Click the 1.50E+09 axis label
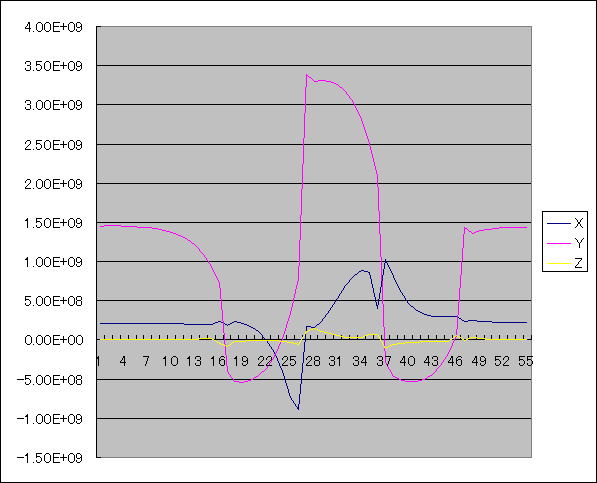Screen dimensions: 597x483 [x=53, y=223]
